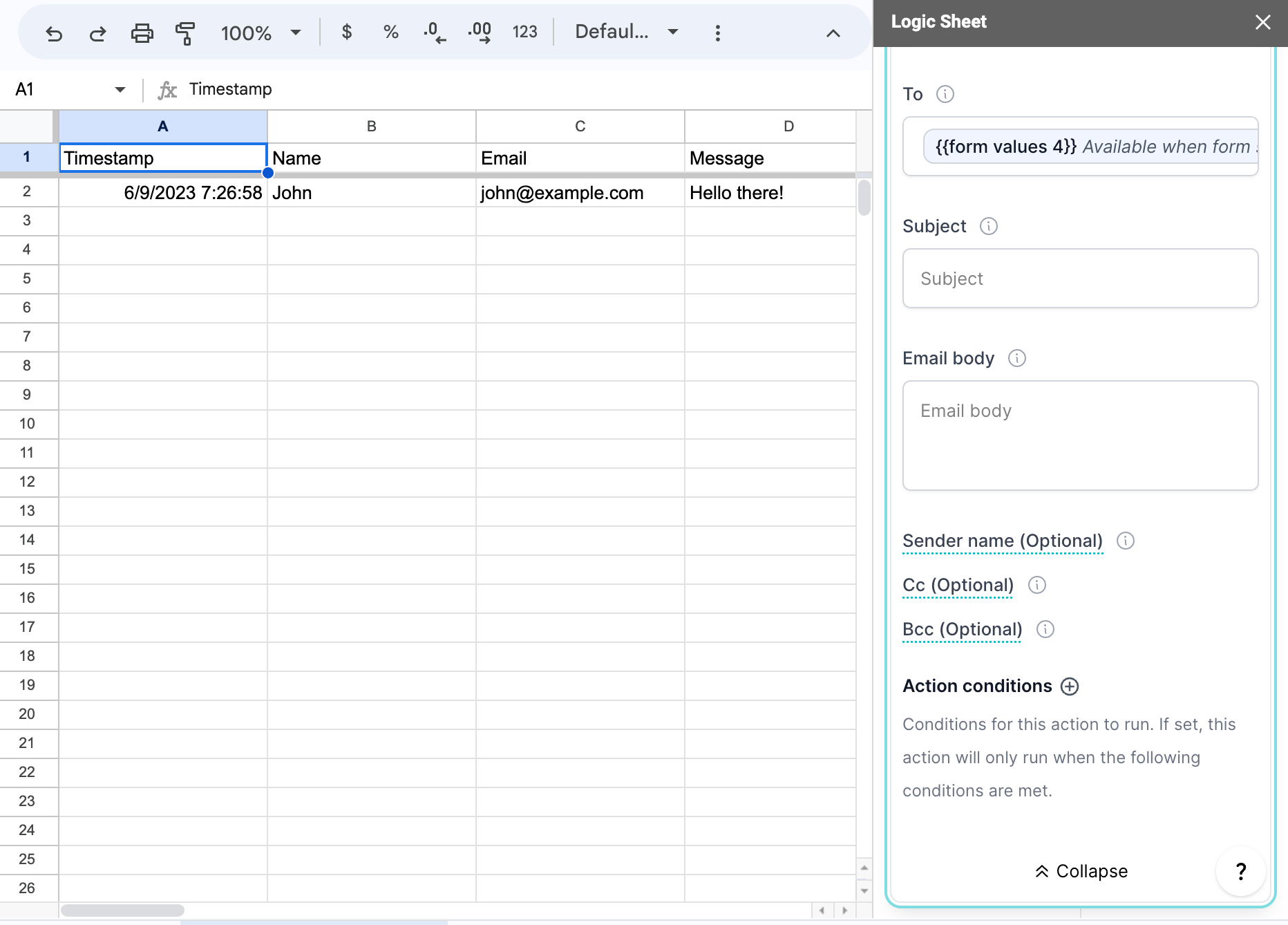Redo the last action
Viewport: 1288px width, 925px height.
pos(97,32)
